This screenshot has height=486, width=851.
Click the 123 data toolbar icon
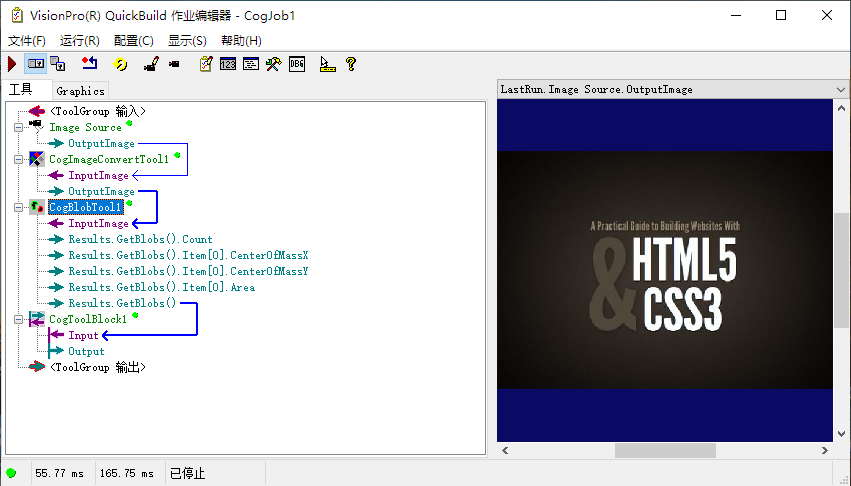pyautogui.click(x=228, y=64)
